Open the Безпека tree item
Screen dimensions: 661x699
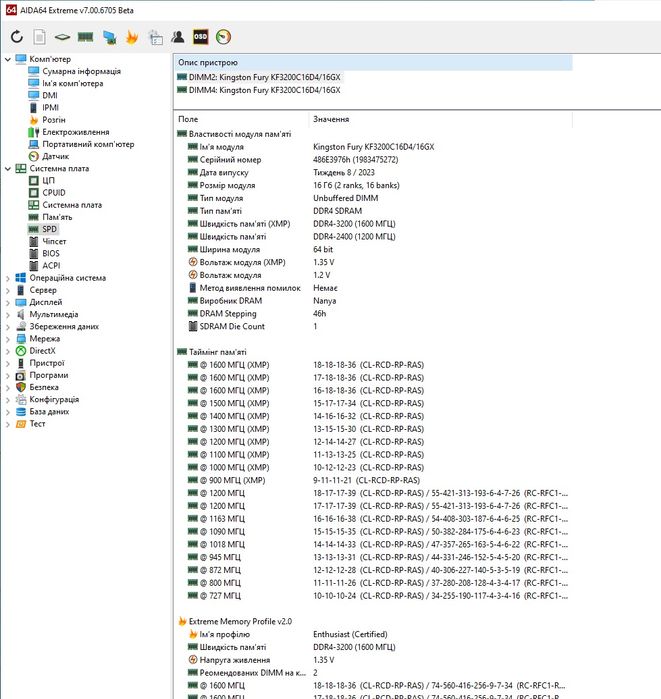pos(44,387)
